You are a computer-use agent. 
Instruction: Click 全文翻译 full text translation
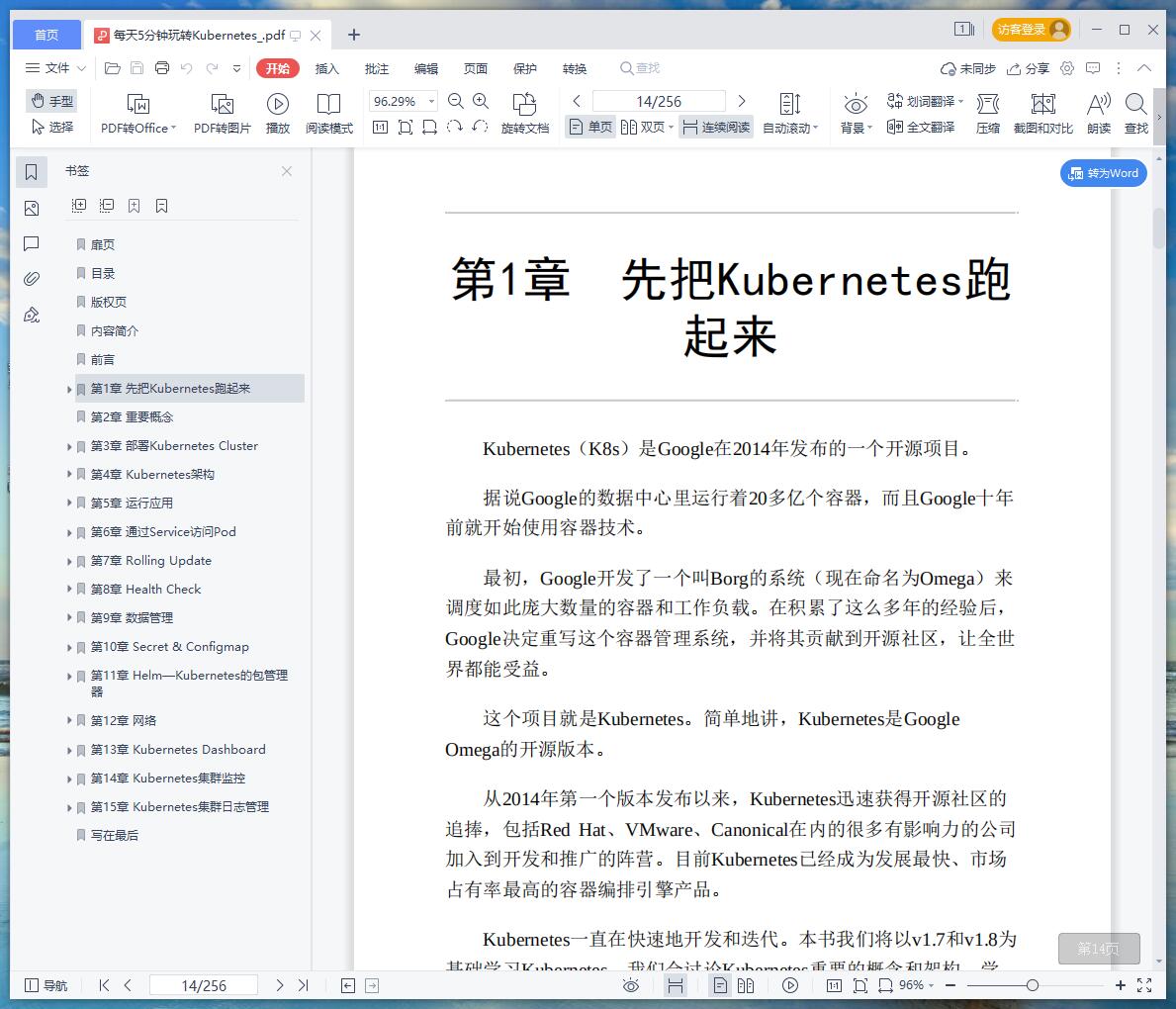(x=921, y=127)
